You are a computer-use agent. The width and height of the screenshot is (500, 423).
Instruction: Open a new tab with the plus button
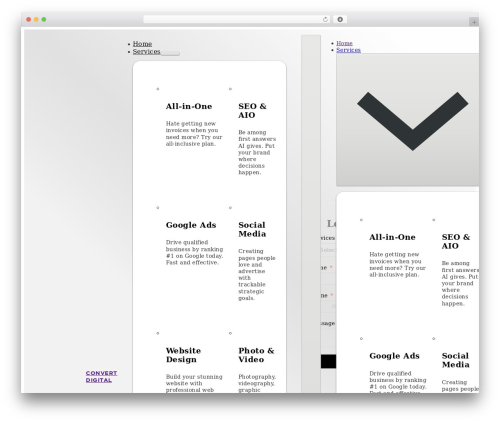[x=474, y=22]
